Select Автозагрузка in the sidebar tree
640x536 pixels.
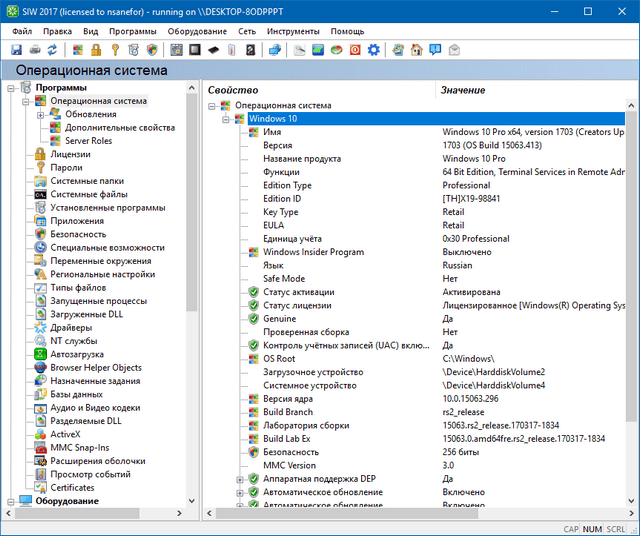[x=78, y=354]
